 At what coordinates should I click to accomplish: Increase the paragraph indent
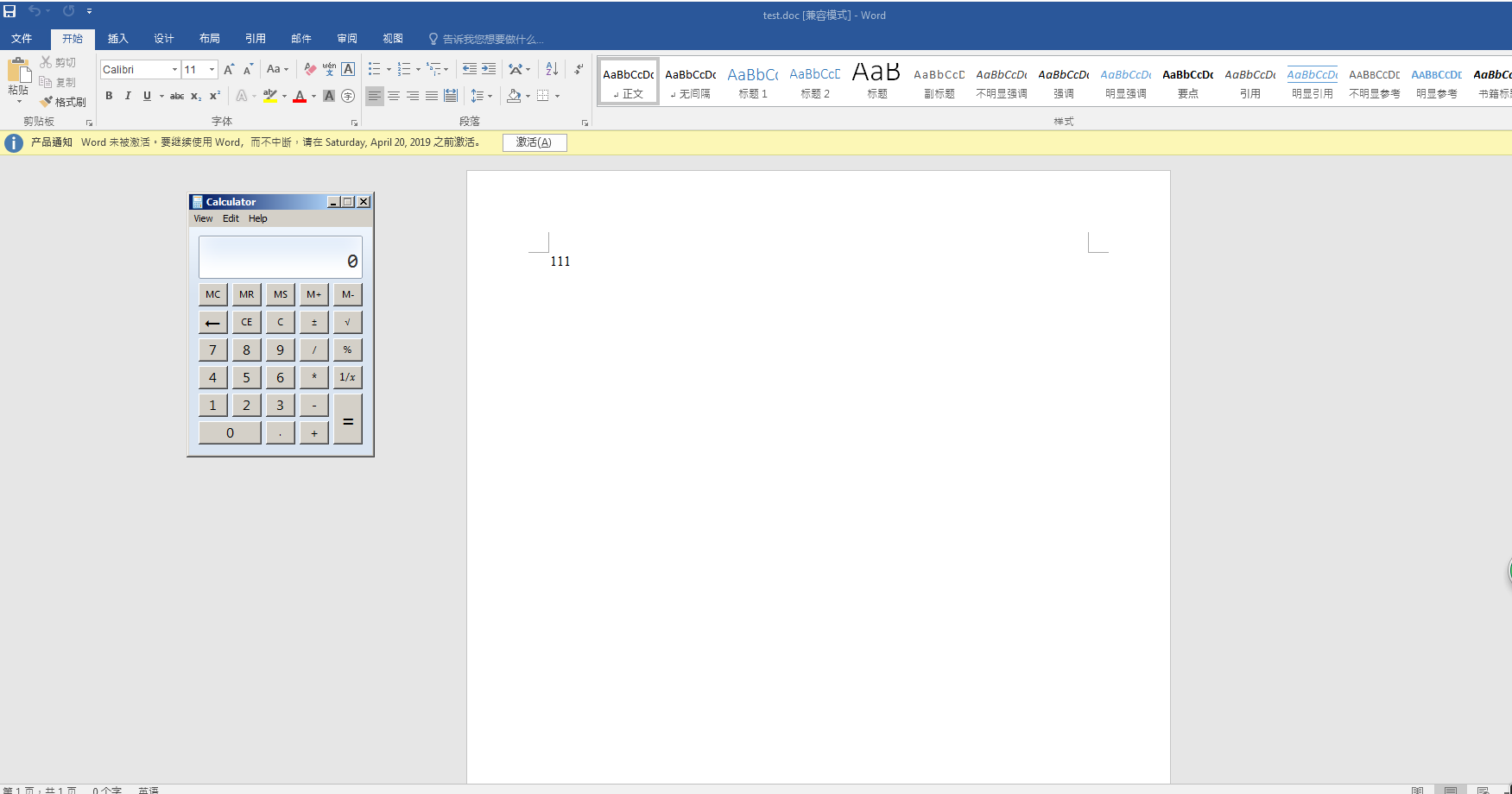click(x=489, y=69)
